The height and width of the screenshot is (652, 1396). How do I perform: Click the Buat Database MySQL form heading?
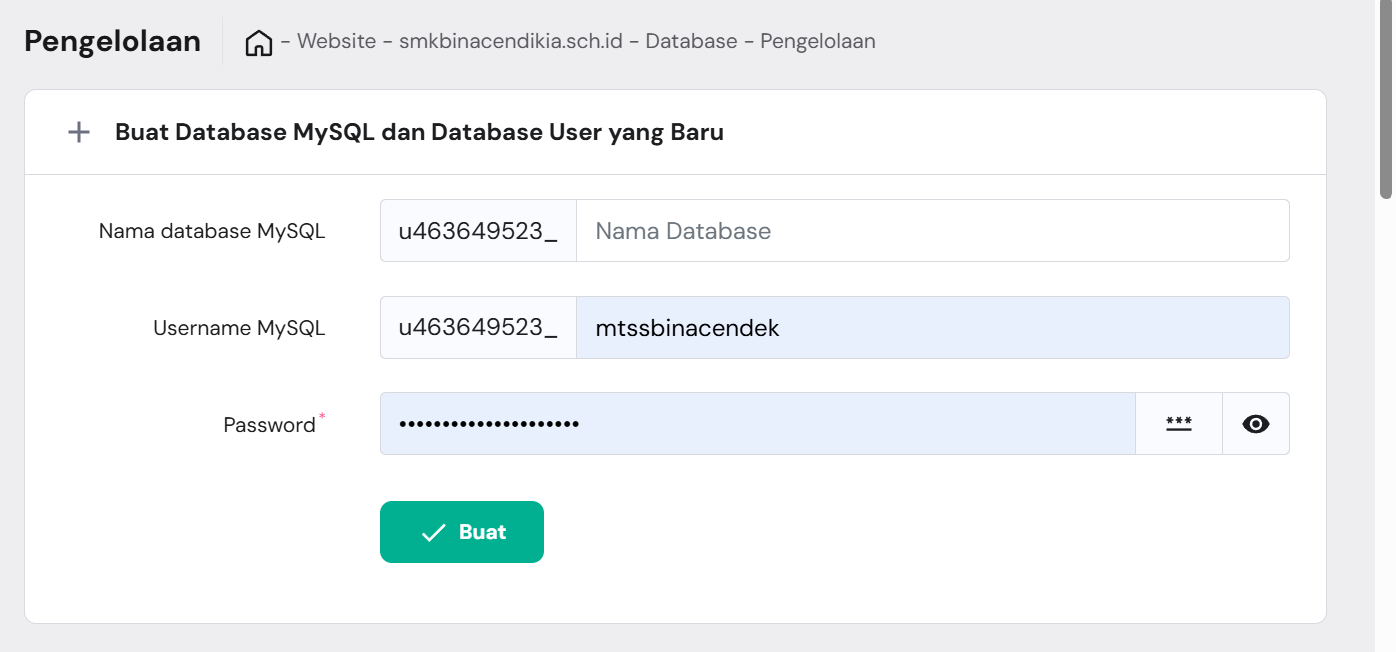pos(419,131)
